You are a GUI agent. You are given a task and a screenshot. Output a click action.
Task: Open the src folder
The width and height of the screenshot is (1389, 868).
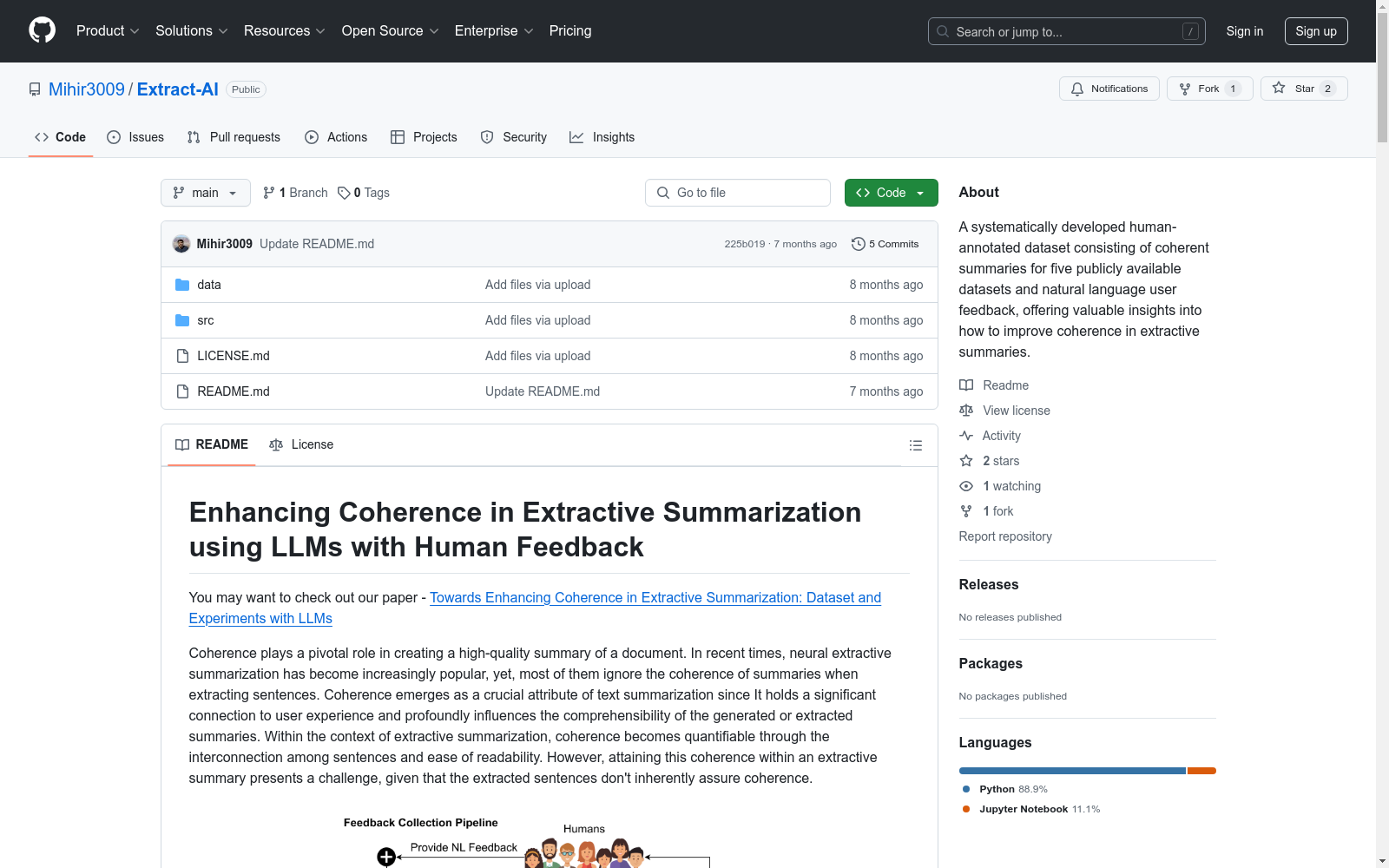[206, 320]
